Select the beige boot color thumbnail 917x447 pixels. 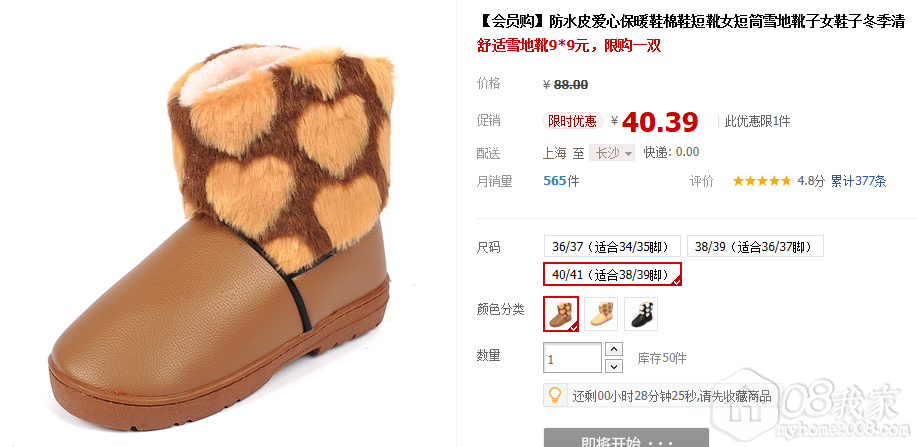point(601,314)
